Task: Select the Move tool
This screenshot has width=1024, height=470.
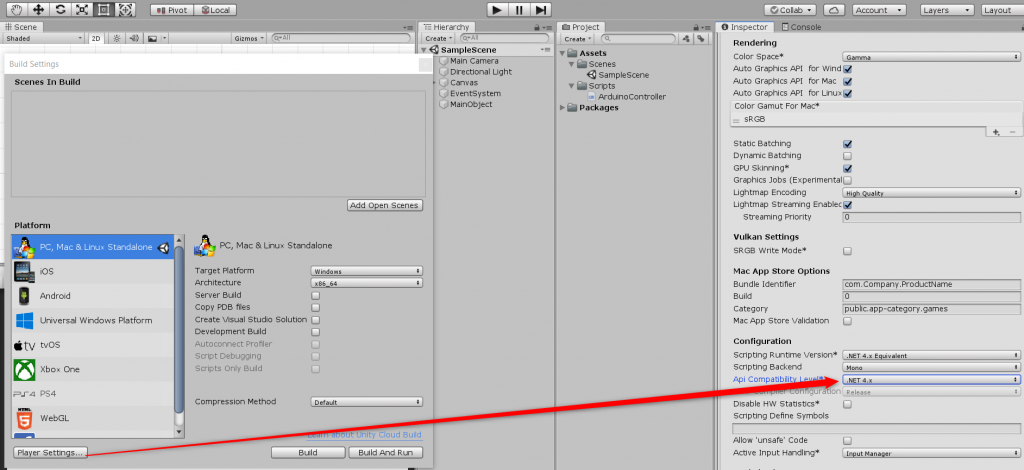Action: (x=38, y=10)
